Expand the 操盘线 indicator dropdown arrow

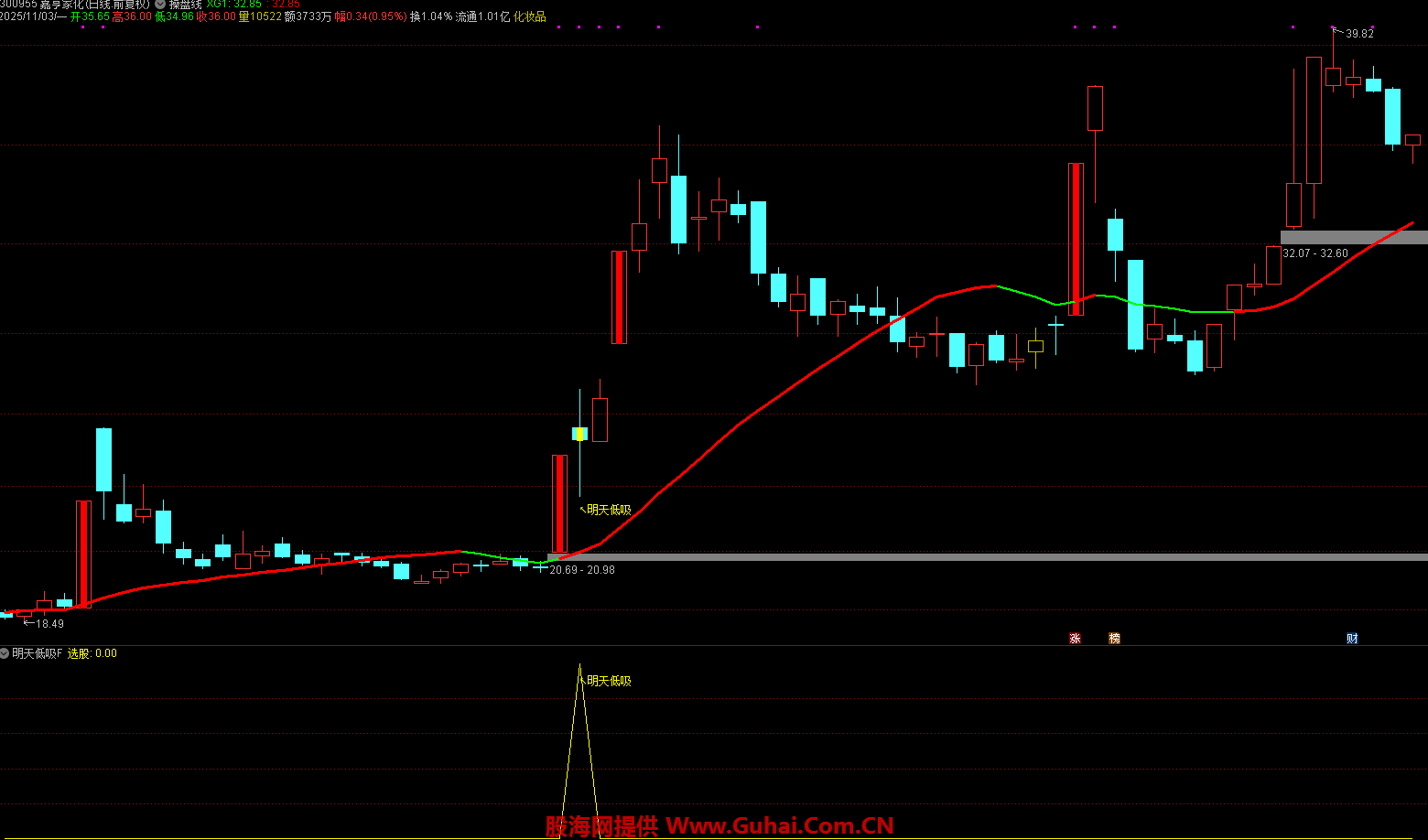coord(160,5)
